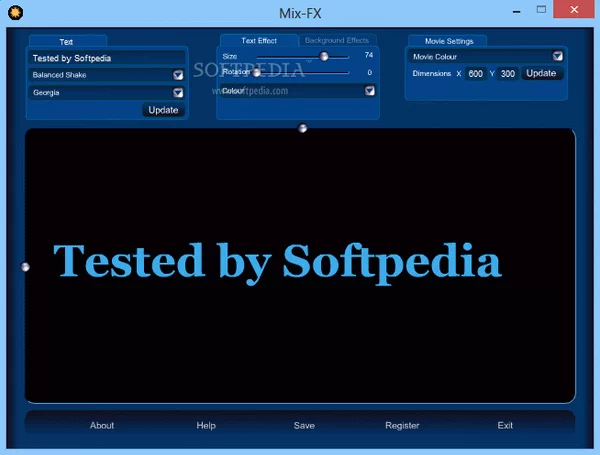Click the About button
Screen dimensions: 600x455
point(102,425)
